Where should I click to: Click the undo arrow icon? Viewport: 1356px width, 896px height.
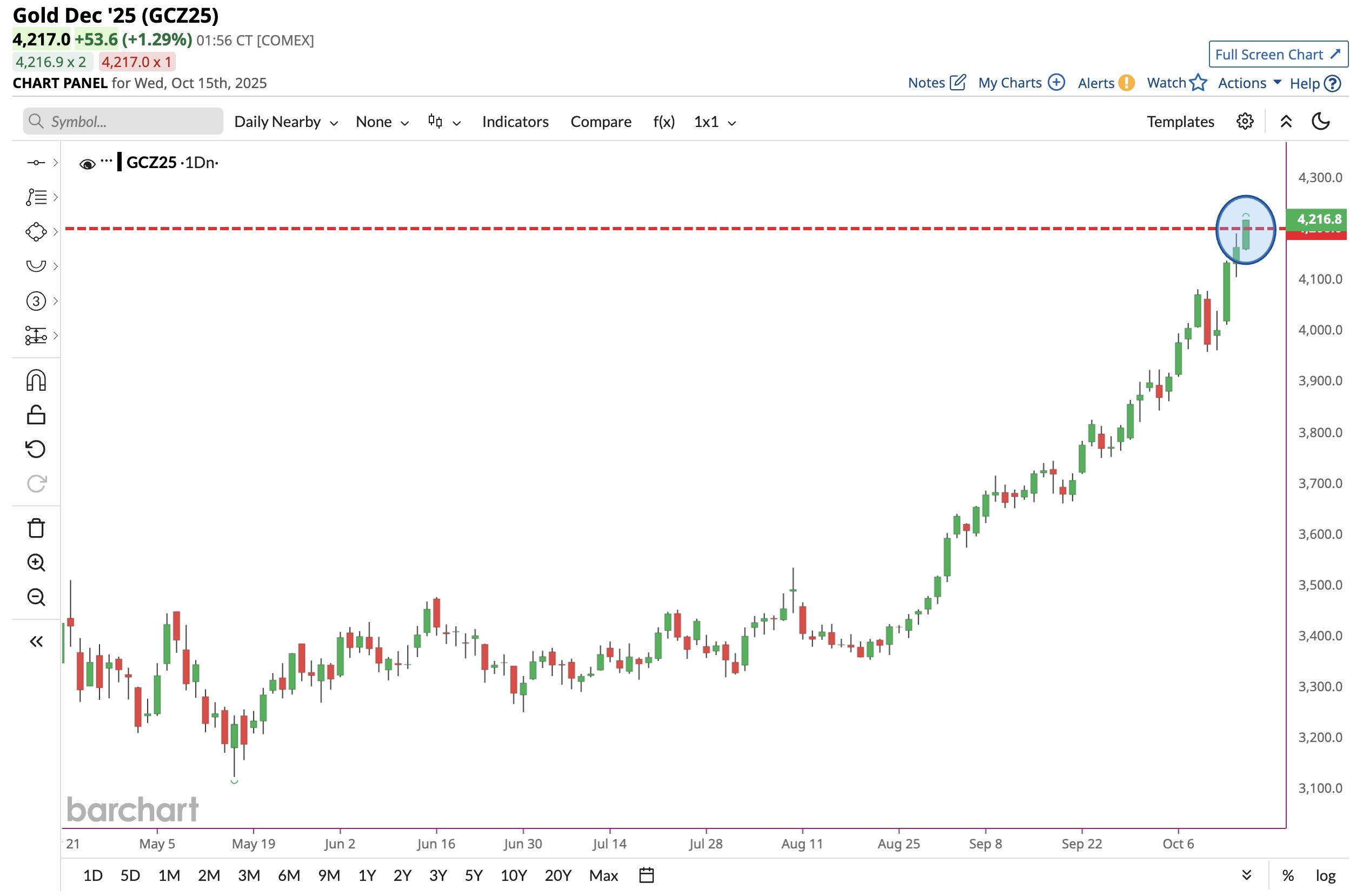click(x=36, y=449)
